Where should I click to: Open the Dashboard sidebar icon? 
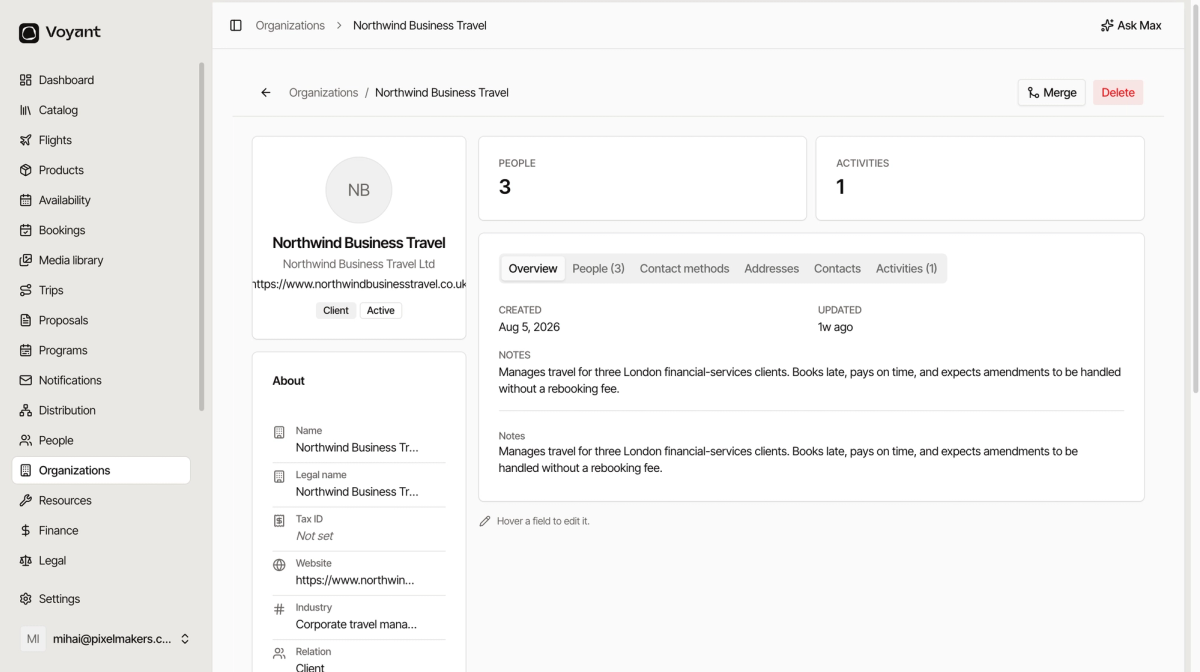tap(26, 80)
